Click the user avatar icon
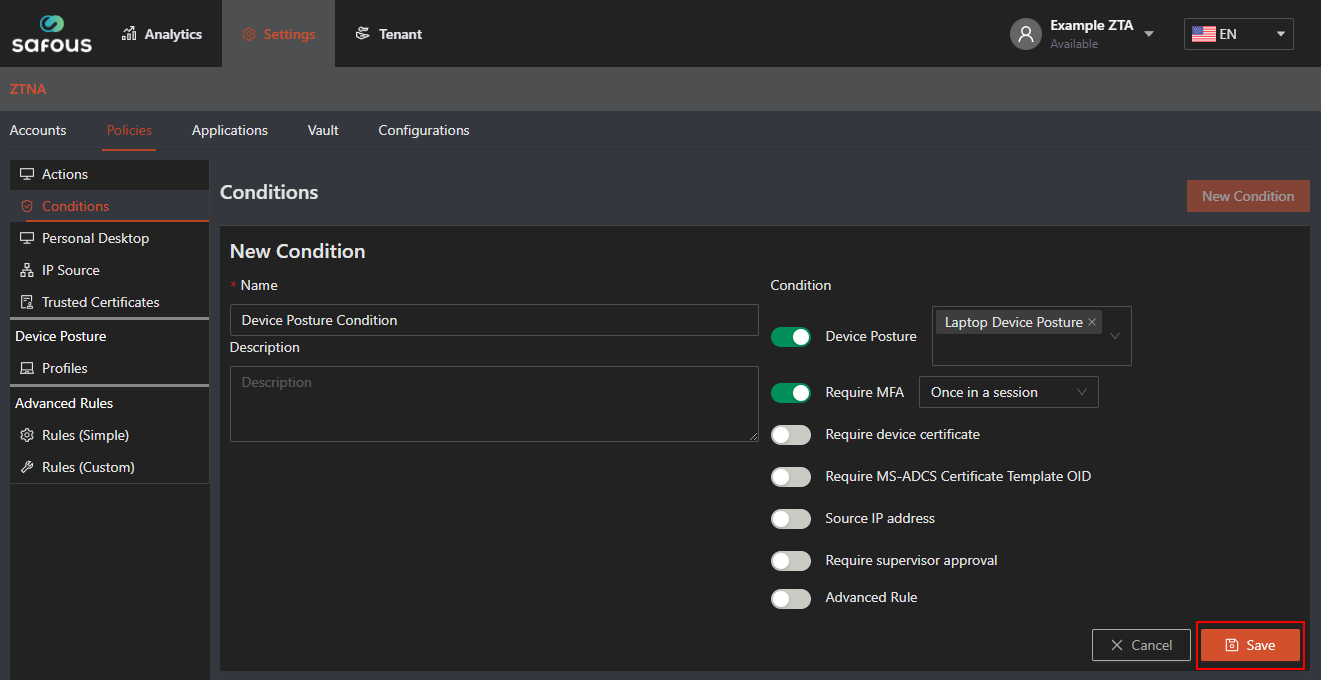Viewport: 1321px width, 680px height. (x=1025, y=34)
